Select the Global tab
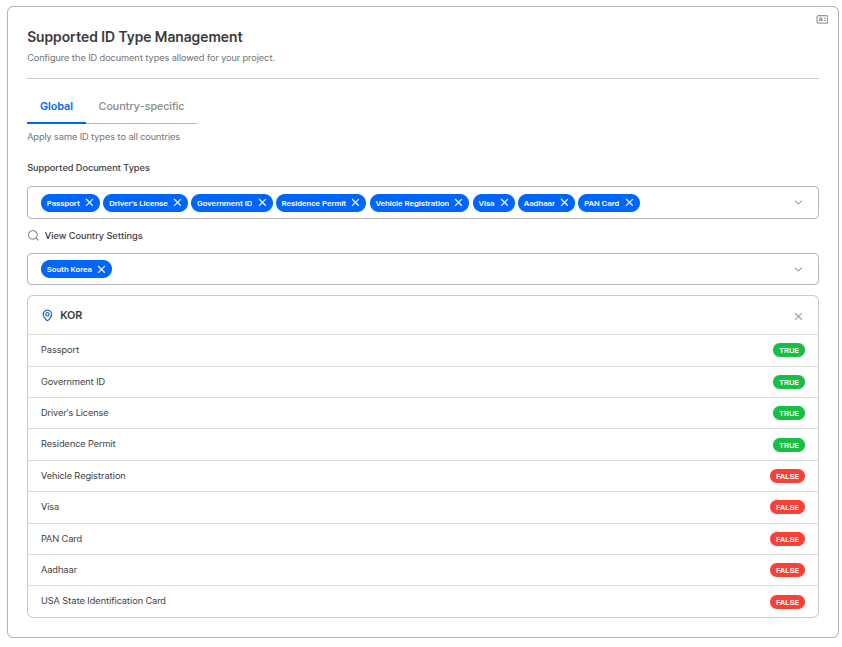The height and width of the screenshot is (647, 842). (56, 106)
